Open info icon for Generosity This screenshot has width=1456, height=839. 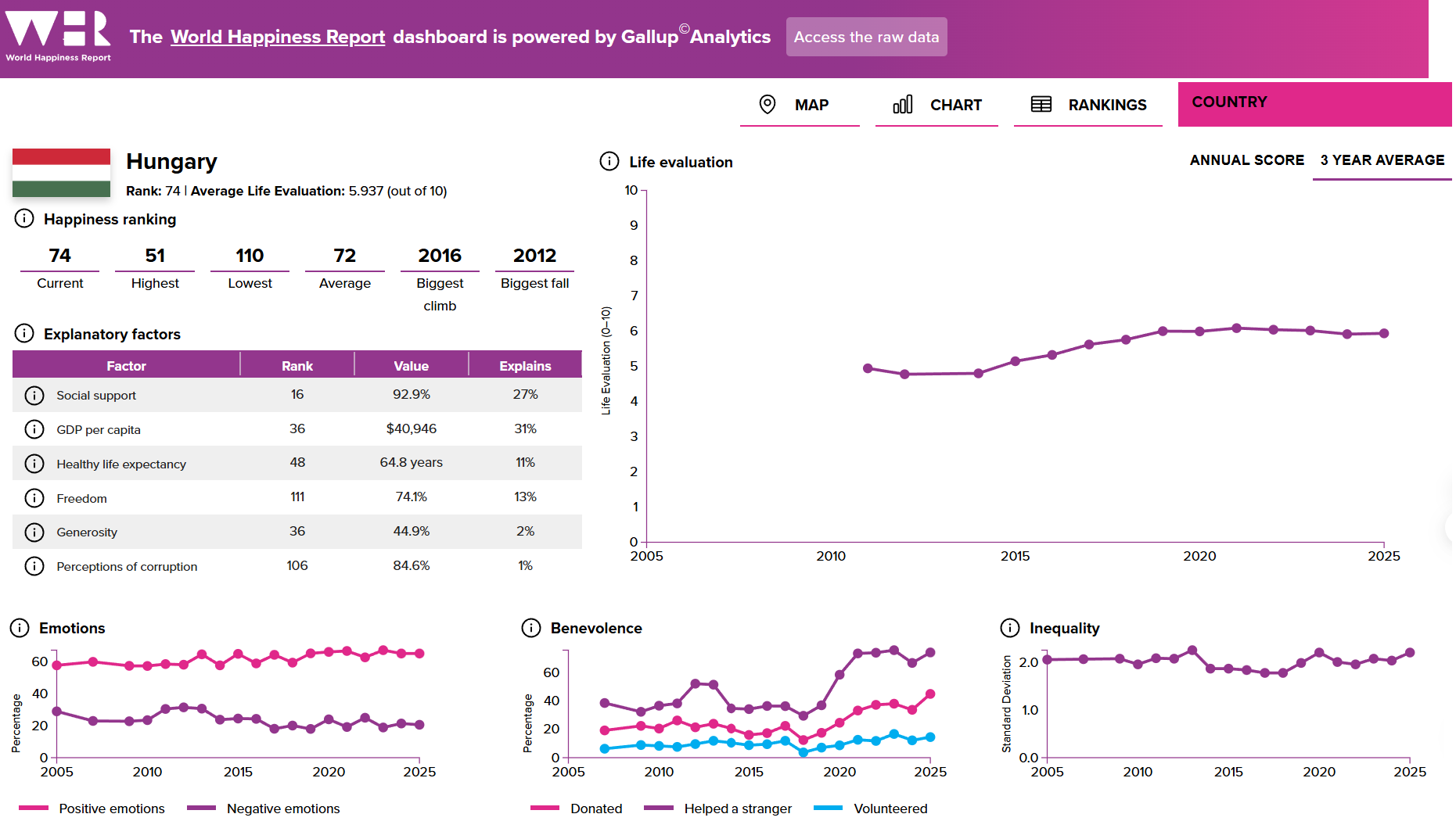point(34,532)
